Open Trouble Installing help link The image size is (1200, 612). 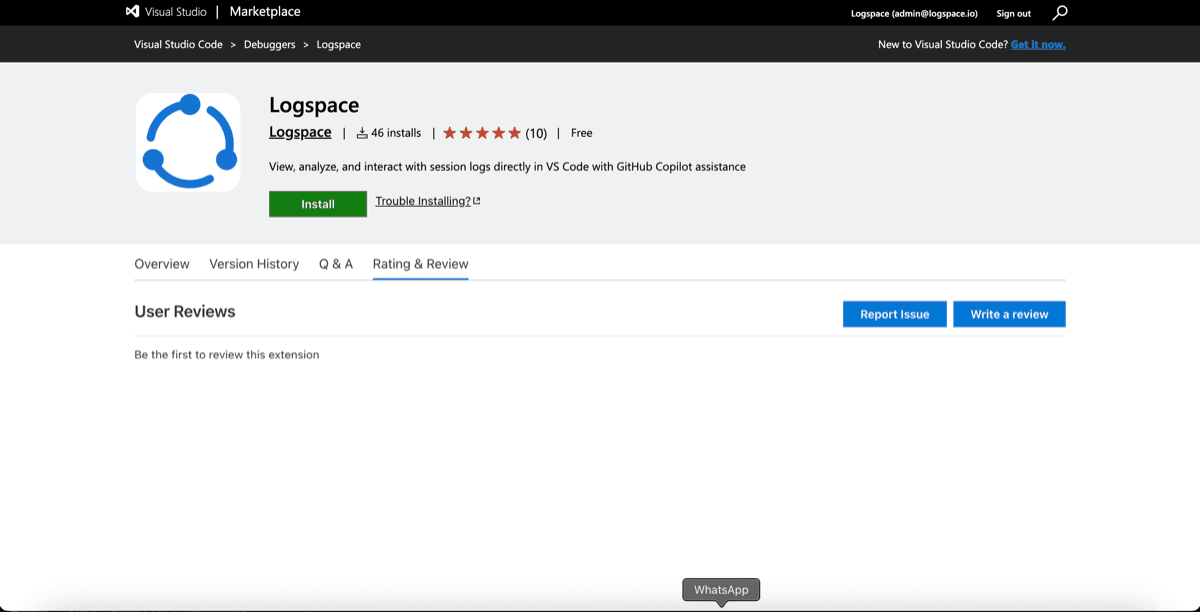[428, 201]
